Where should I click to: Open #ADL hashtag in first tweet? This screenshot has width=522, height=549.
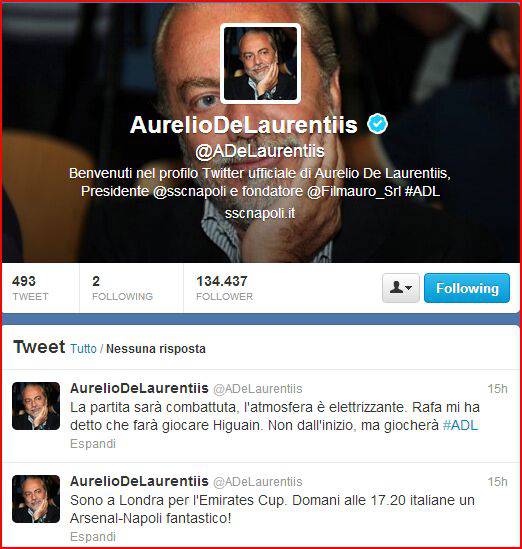460,425
